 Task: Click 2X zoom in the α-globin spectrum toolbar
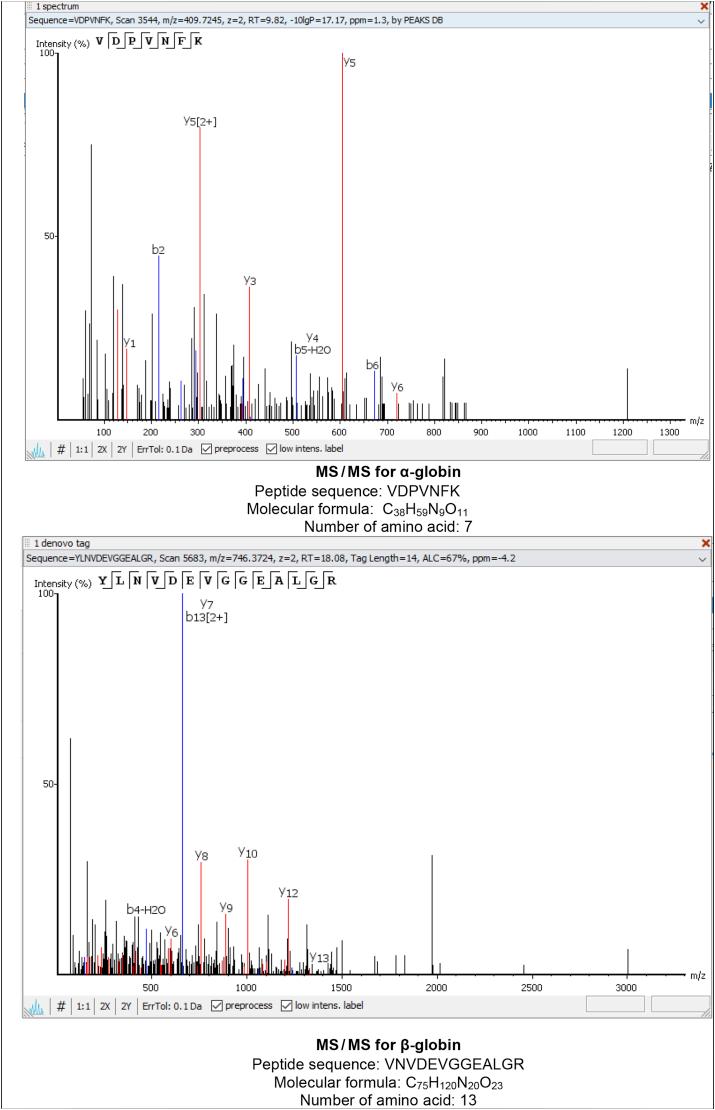pyautogui.click(x=102, y=450)
